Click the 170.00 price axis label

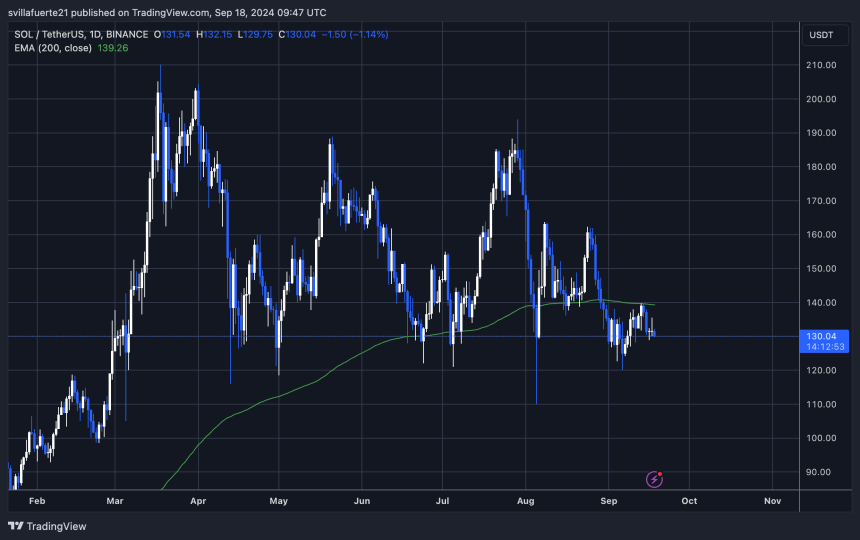tap(821, 201)
